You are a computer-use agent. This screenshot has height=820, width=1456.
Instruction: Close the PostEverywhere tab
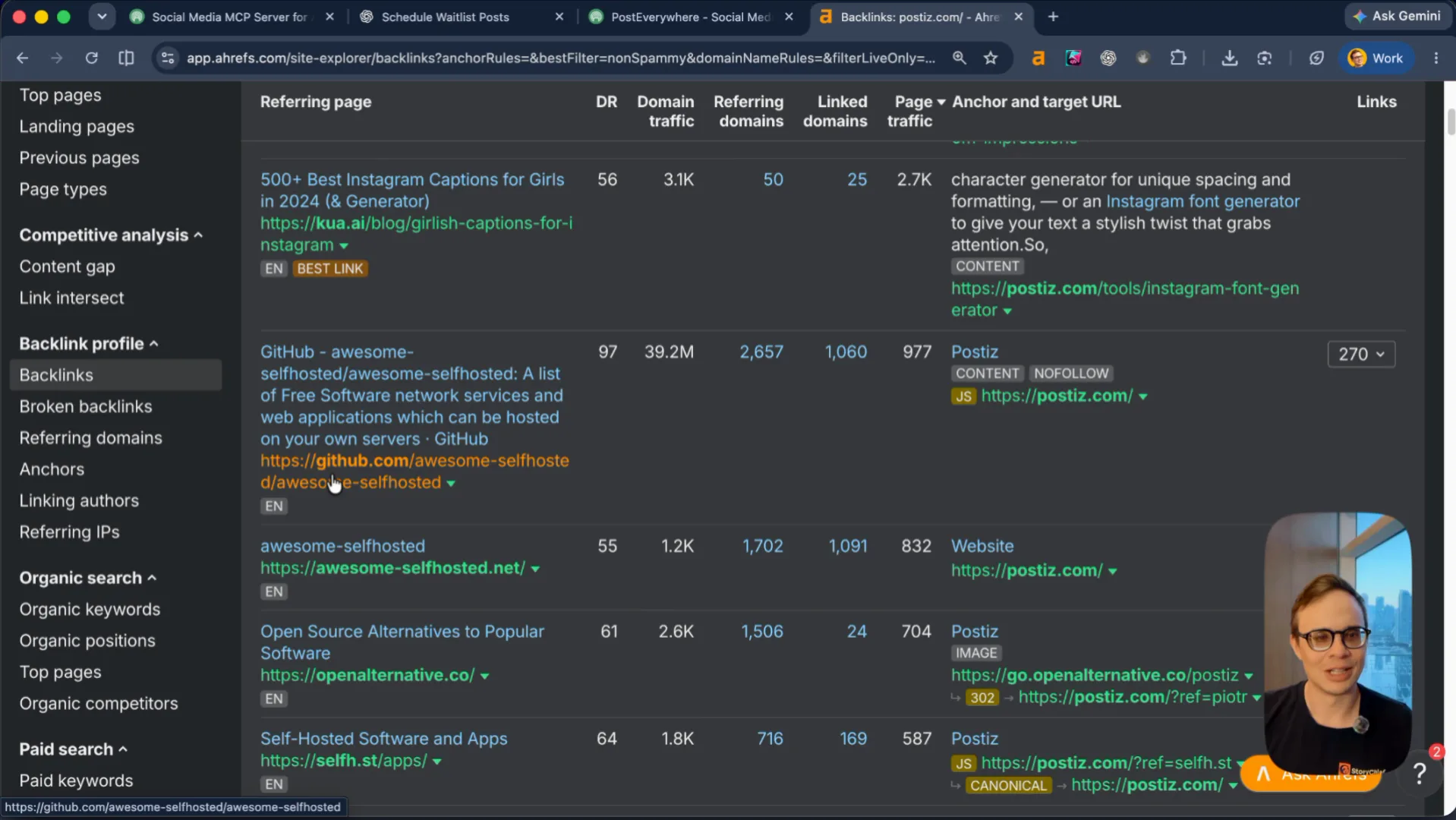(x=789, y=17)
